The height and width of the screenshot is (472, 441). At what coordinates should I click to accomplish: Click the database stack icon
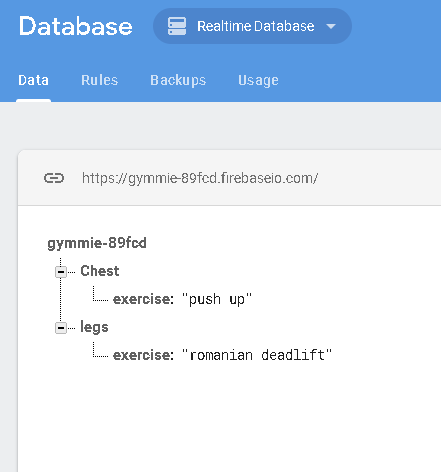[x=177, y=26]
